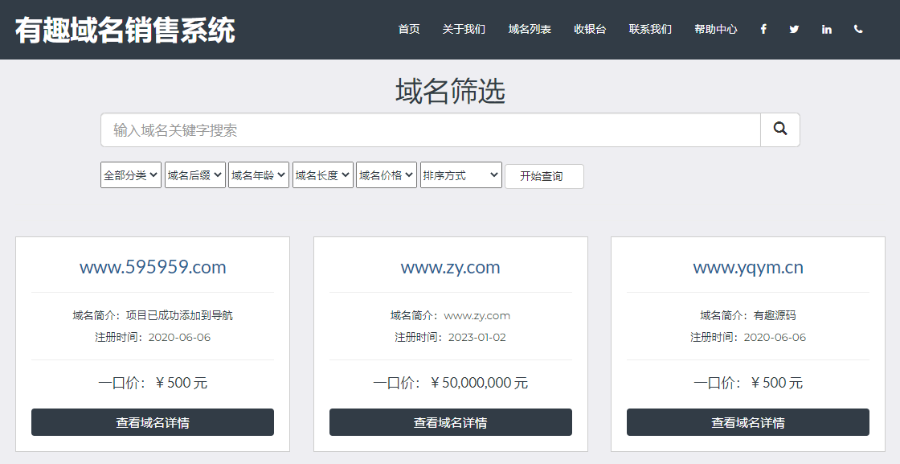The height and width of the screenshot is (464, 900).
Task: Click 域名简介：www.zy.com description text
Action: click(x=451, y=315)
